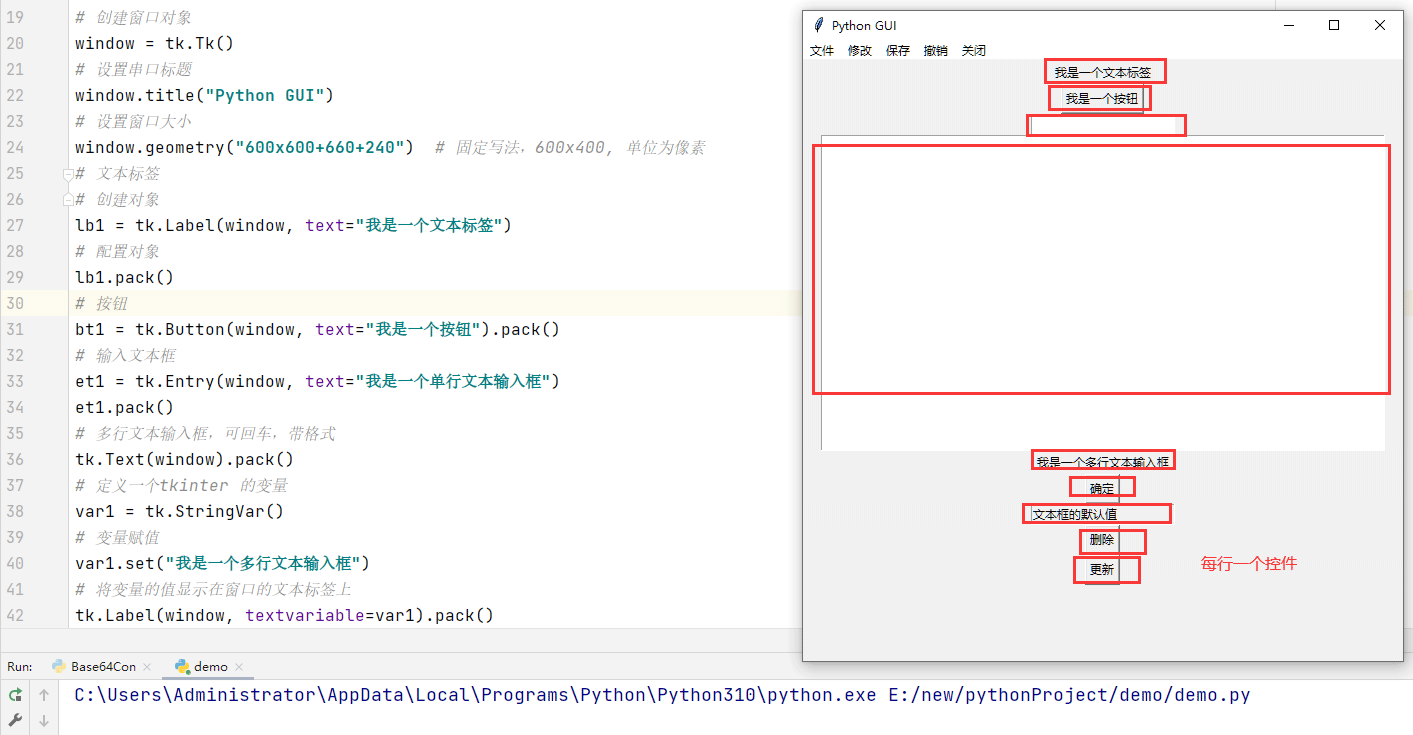Minimize the Python GUI window
1413x735 pixels.
point(1289,25)
